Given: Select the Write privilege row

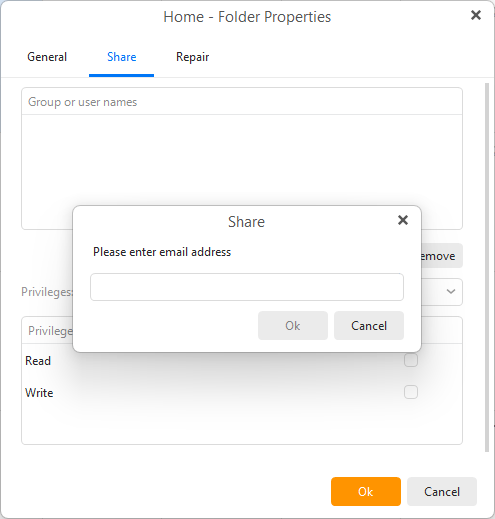Looking at the screenshot, I should (242, 392).
